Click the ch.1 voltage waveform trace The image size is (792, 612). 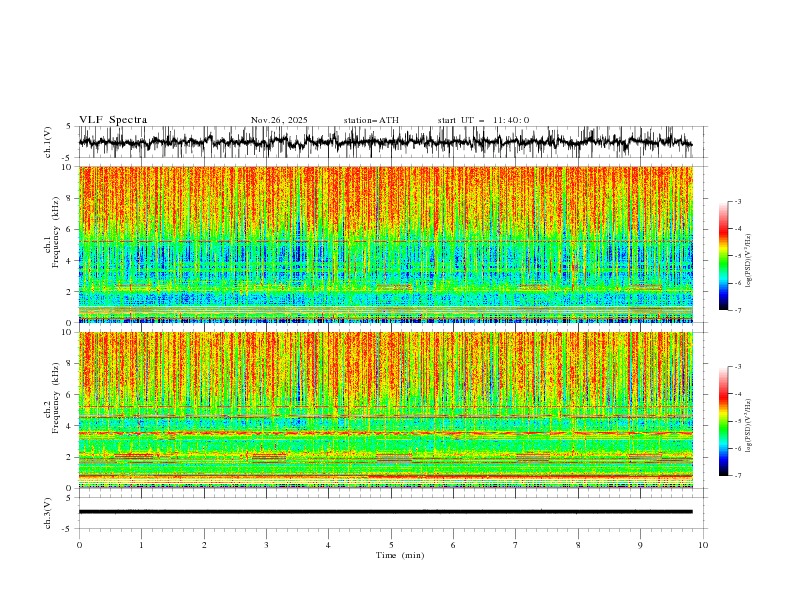pyautogui.click(x=385, y=142)
